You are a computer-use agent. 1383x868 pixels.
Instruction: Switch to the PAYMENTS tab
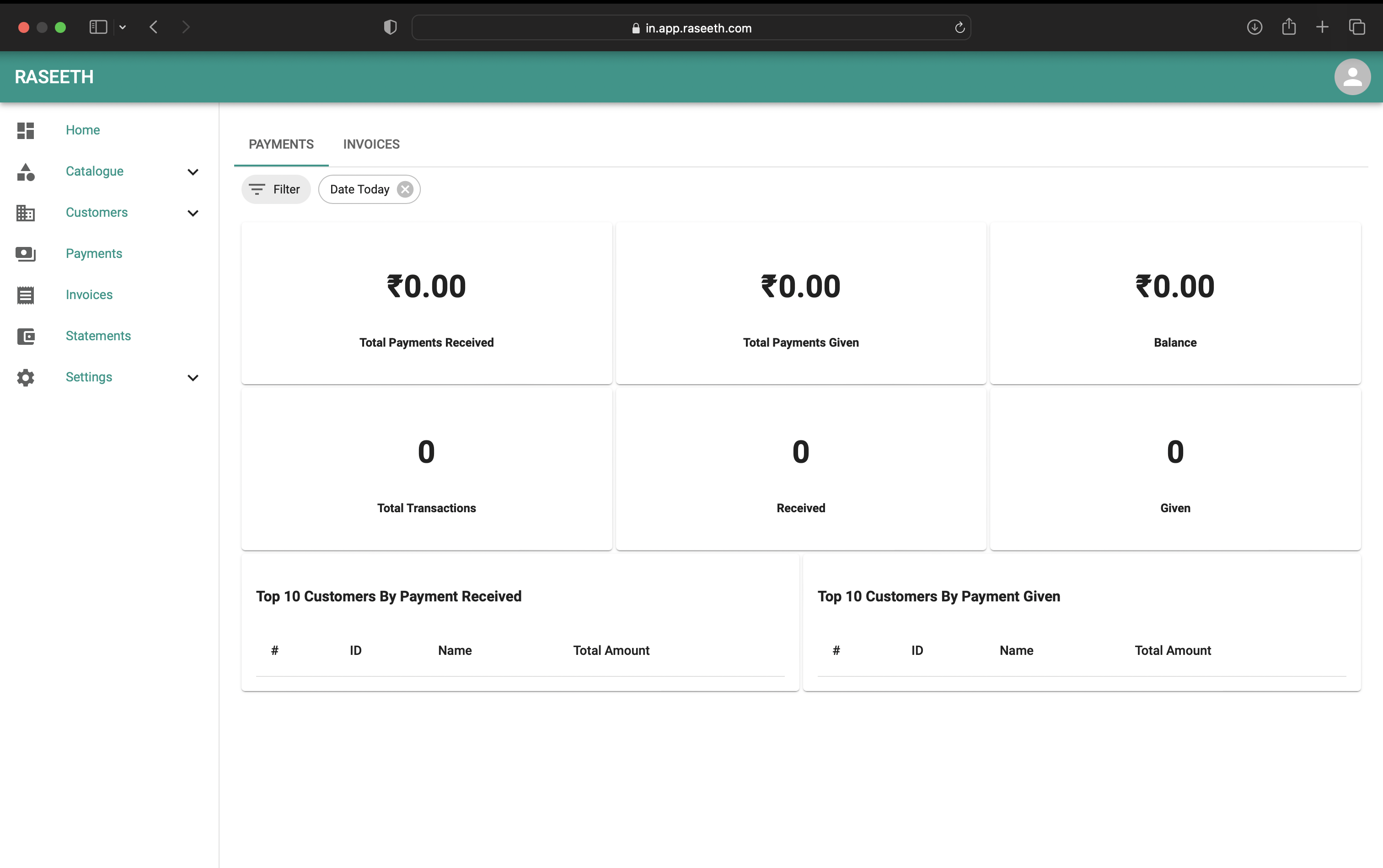281,144
